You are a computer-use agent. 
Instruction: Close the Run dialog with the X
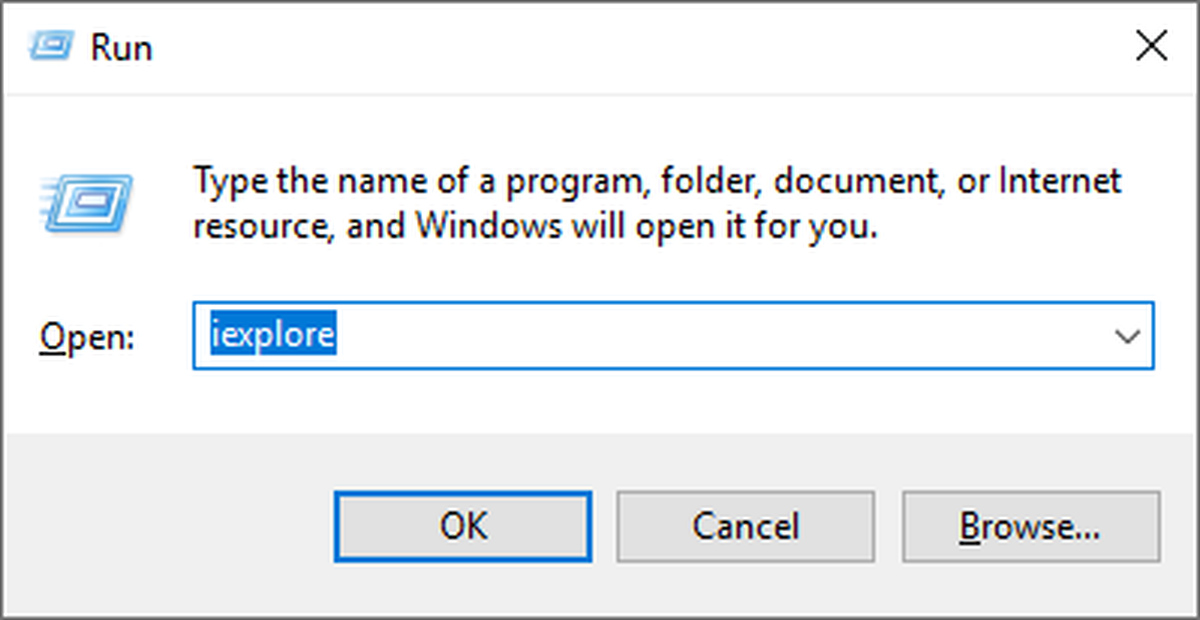point(1152,46)
